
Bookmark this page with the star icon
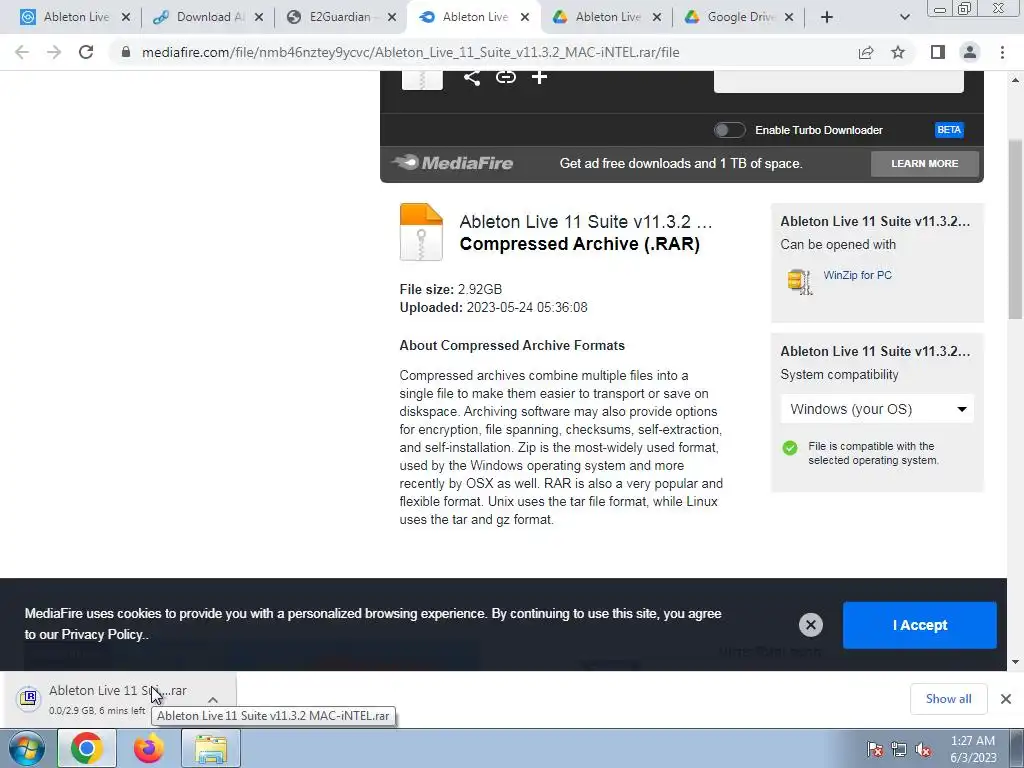click(899, 52)
